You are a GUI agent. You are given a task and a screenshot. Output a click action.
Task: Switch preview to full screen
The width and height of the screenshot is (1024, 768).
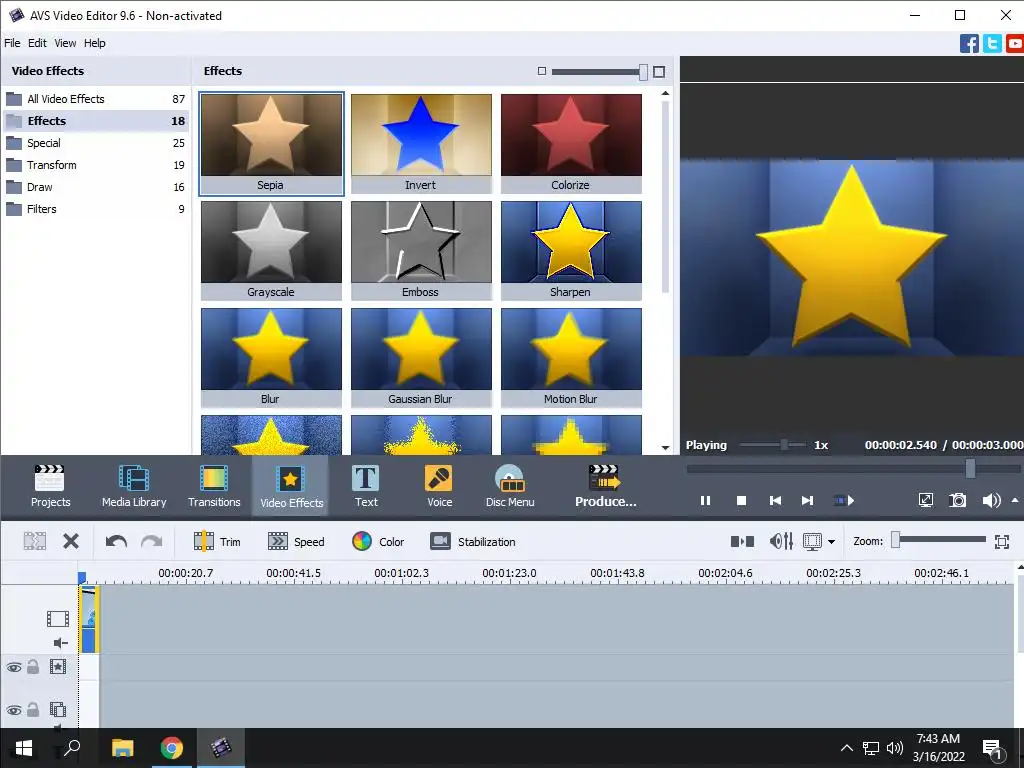925,501
